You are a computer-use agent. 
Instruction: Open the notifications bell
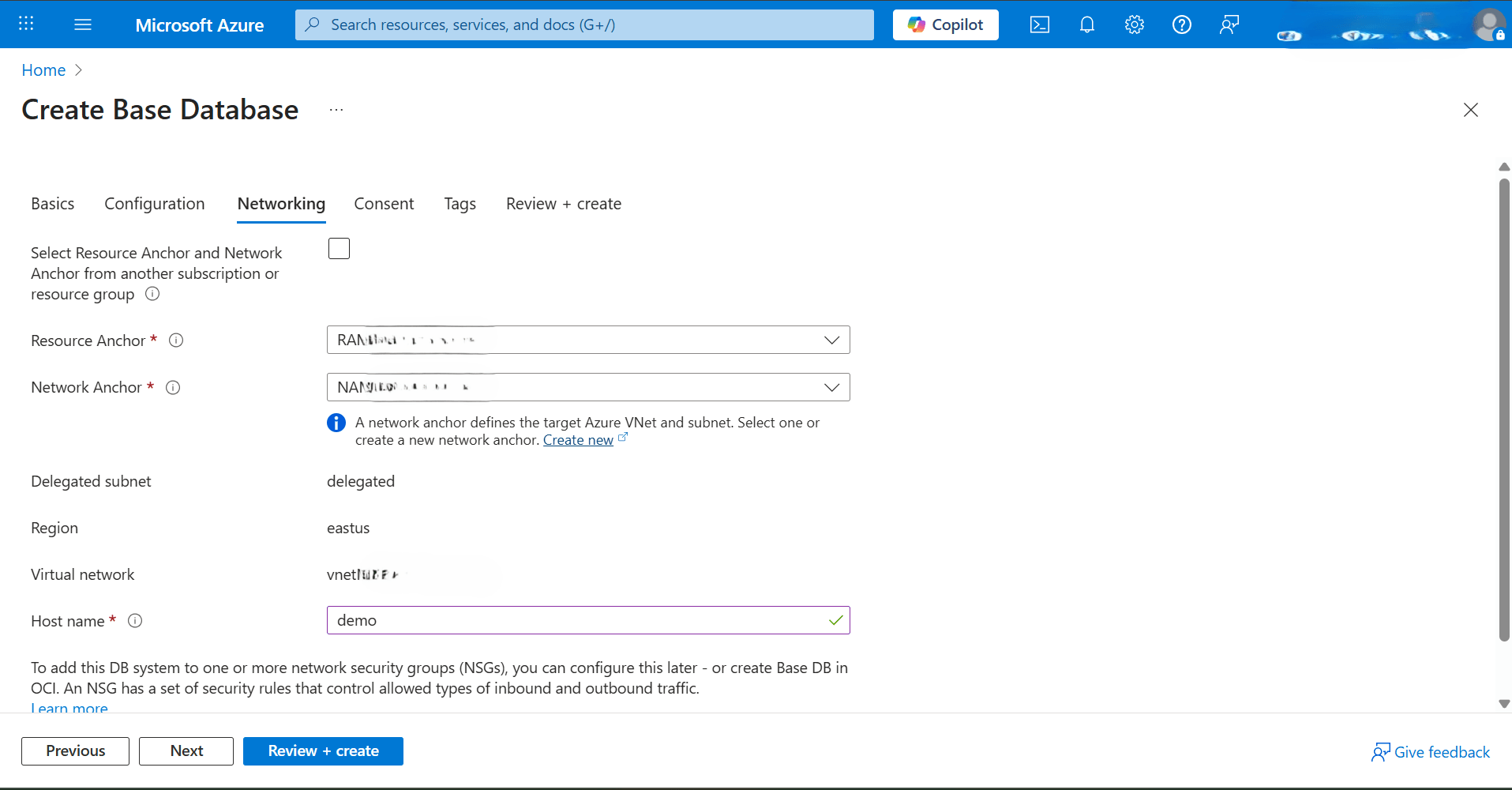pyautogui.click(x=1087, y=24)
